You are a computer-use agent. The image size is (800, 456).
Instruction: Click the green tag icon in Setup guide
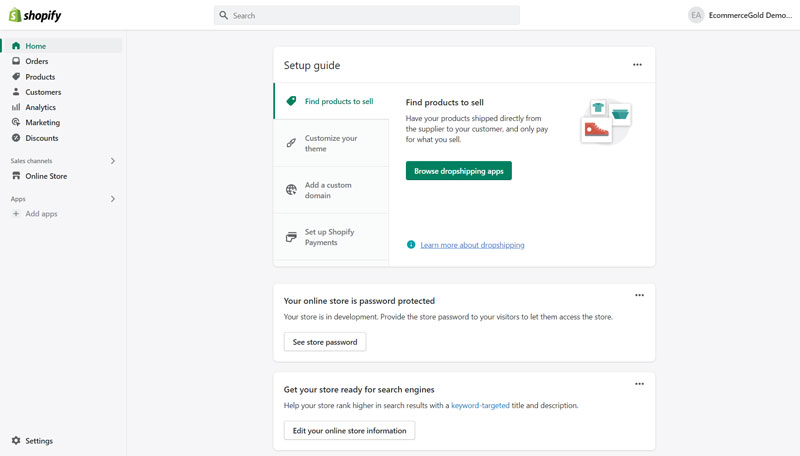point(291,101)
